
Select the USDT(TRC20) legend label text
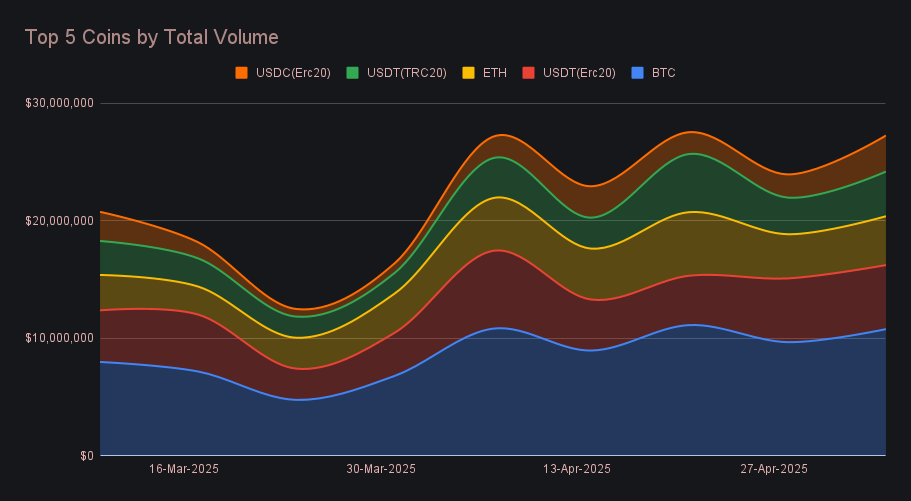[407, 73]
